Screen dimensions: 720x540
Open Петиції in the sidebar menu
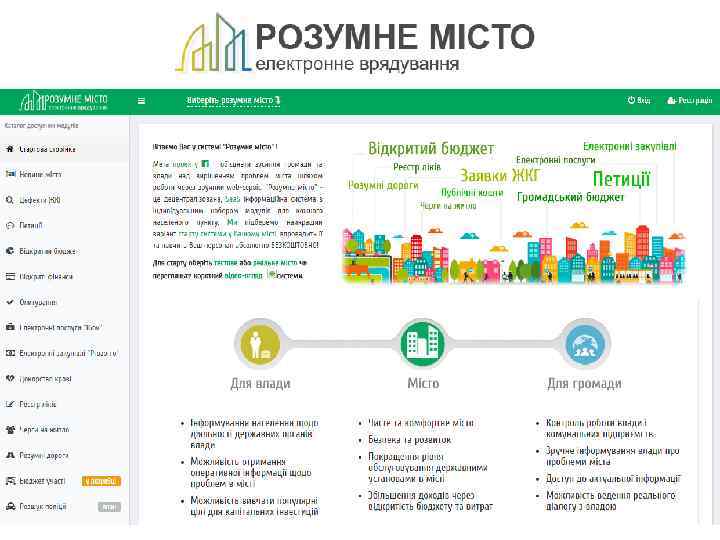click(64, 225)
